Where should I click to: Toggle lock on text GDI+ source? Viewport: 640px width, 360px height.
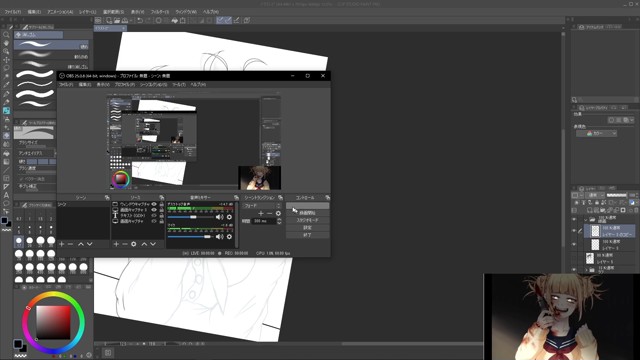[x=161, y=216]
